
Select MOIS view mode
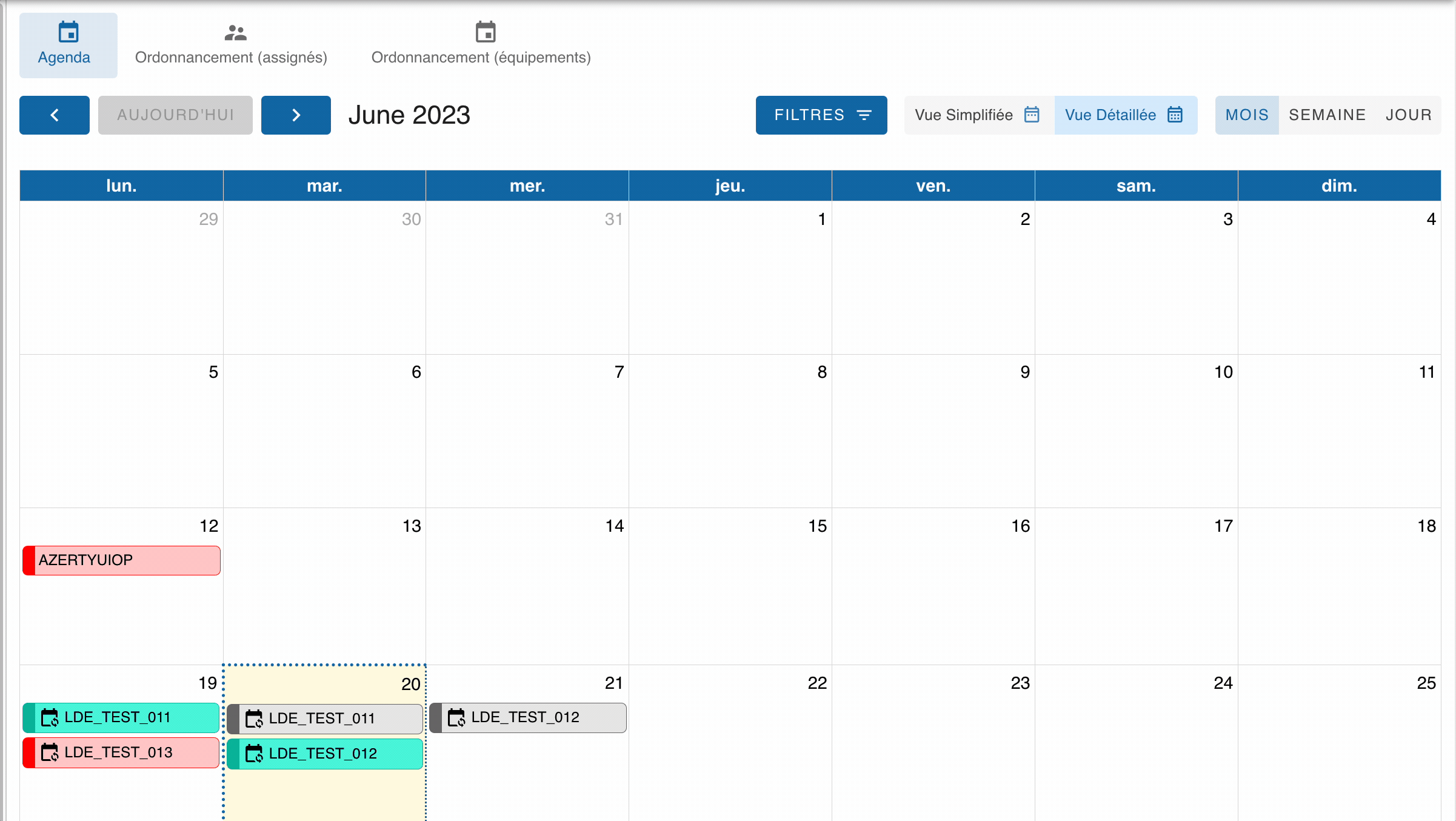[x=1247, y=115]
